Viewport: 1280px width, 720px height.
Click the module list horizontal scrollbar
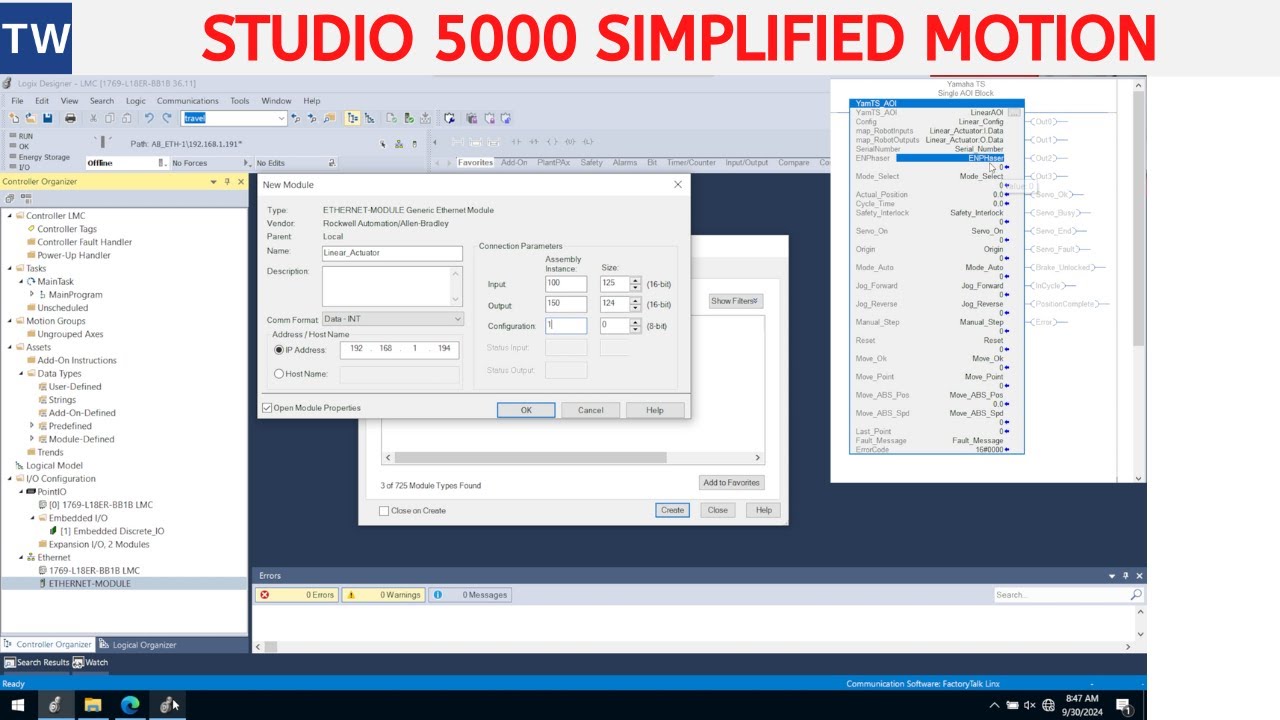click(530, 458)
